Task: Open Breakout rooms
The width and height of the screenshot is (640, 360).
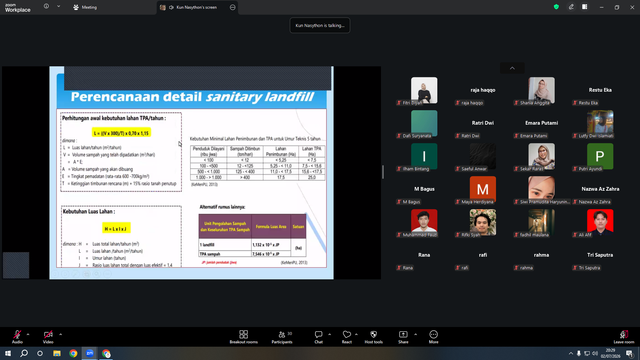Action: click(x=244, y=337)
